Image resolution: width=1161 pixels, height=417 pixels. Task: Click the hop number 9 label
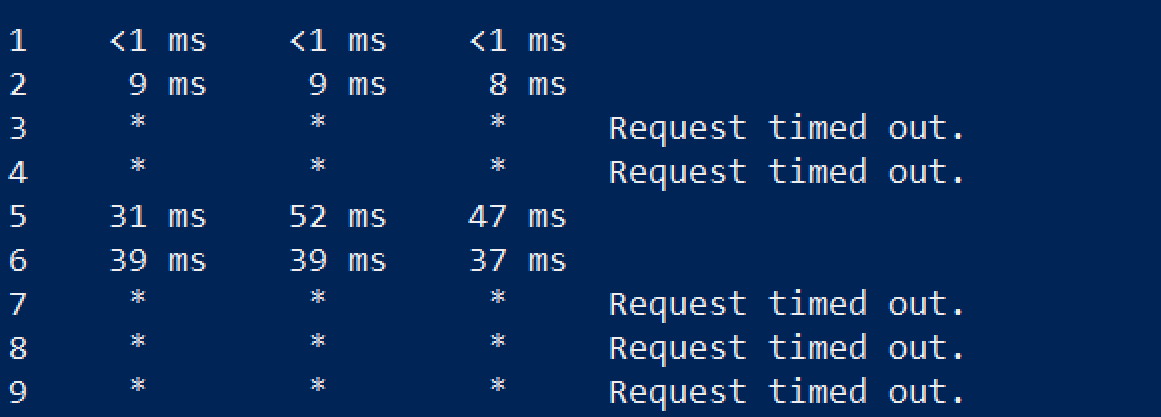(17, 393)
